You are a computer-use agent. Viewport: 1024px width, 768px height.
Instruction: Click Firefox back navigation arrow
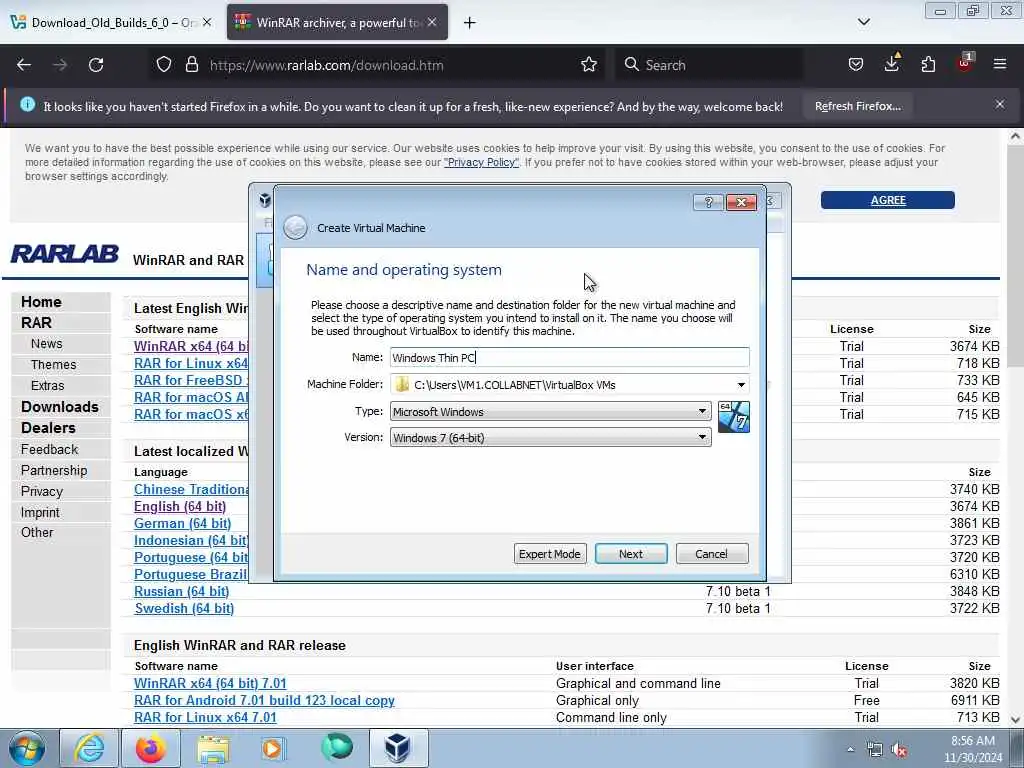click(24, 65)
